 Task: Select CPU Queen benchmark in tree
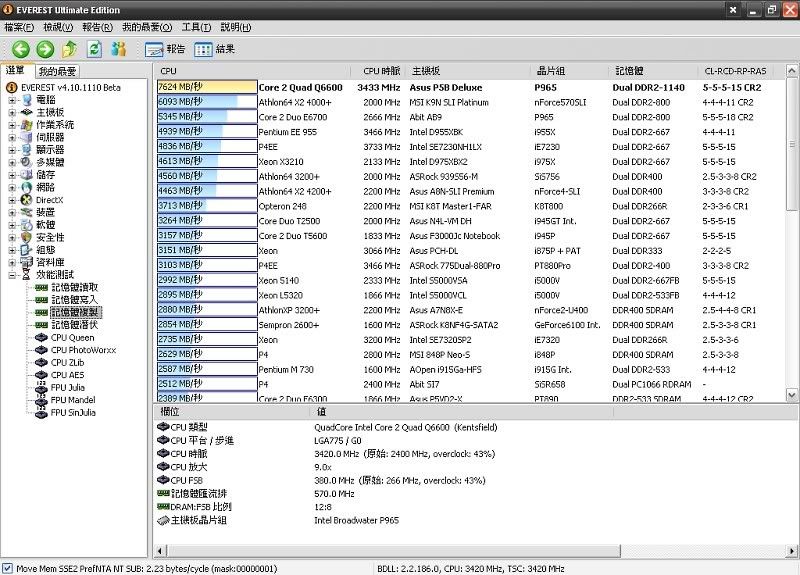click(x=75, y=337)
